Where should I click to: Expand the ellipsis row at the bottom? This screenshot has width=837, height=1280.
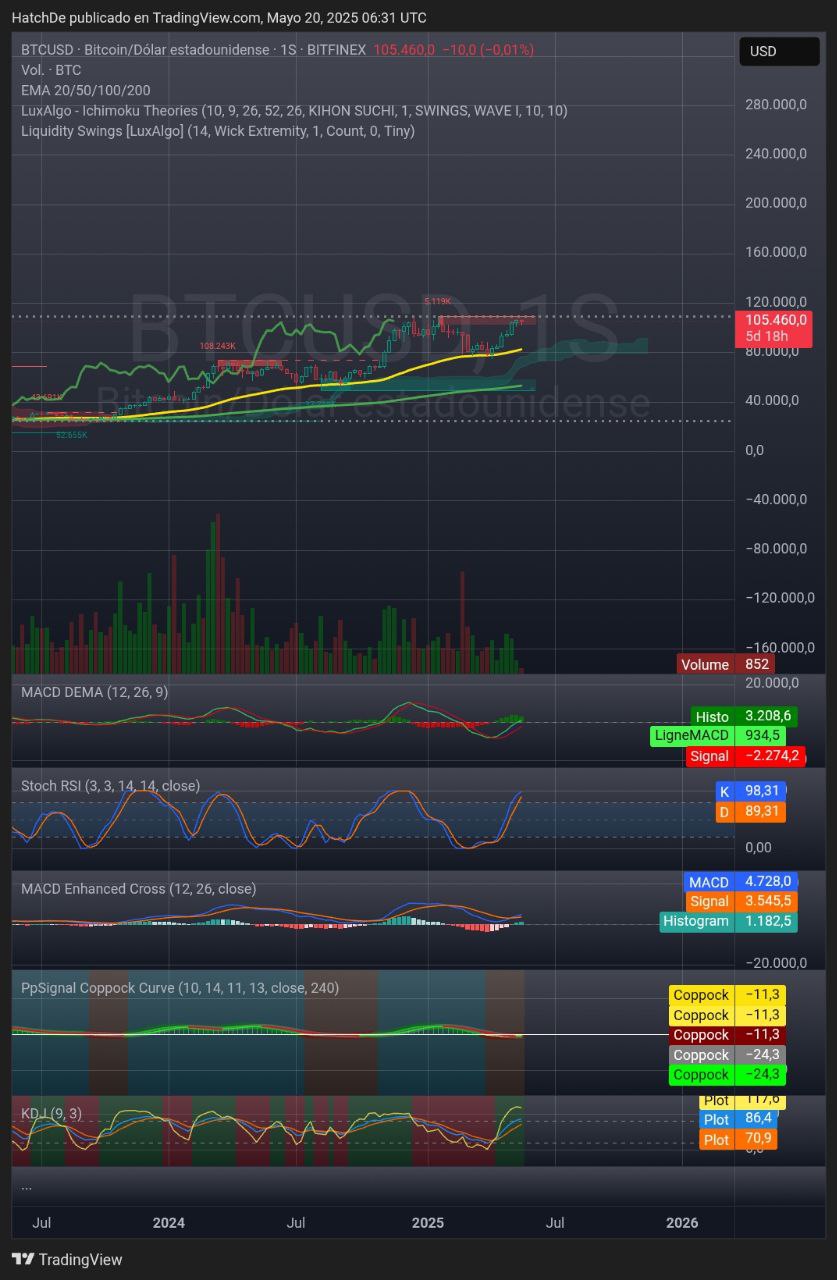point(26,1185)
